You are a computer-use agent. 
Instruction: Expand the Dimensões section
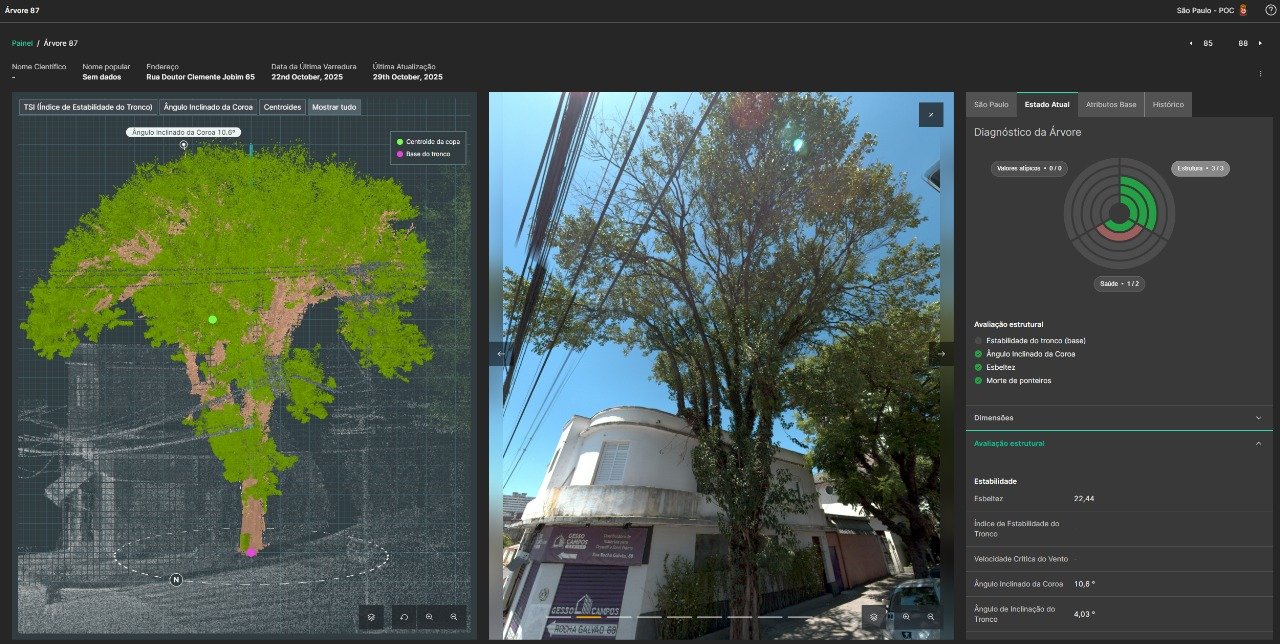click(1118, 417)
